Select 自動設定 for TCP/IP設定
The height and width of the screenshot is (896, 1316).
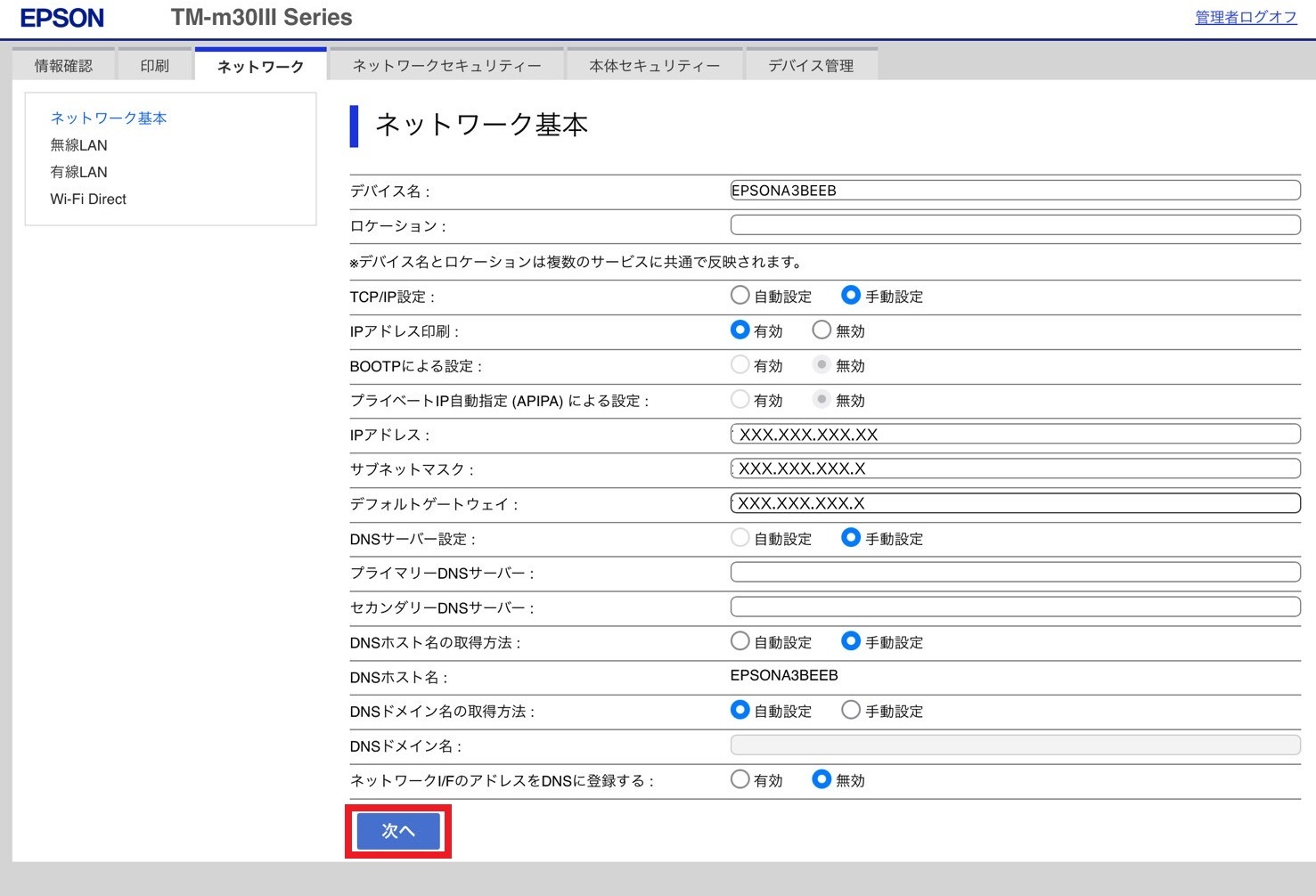coord(740,296)
